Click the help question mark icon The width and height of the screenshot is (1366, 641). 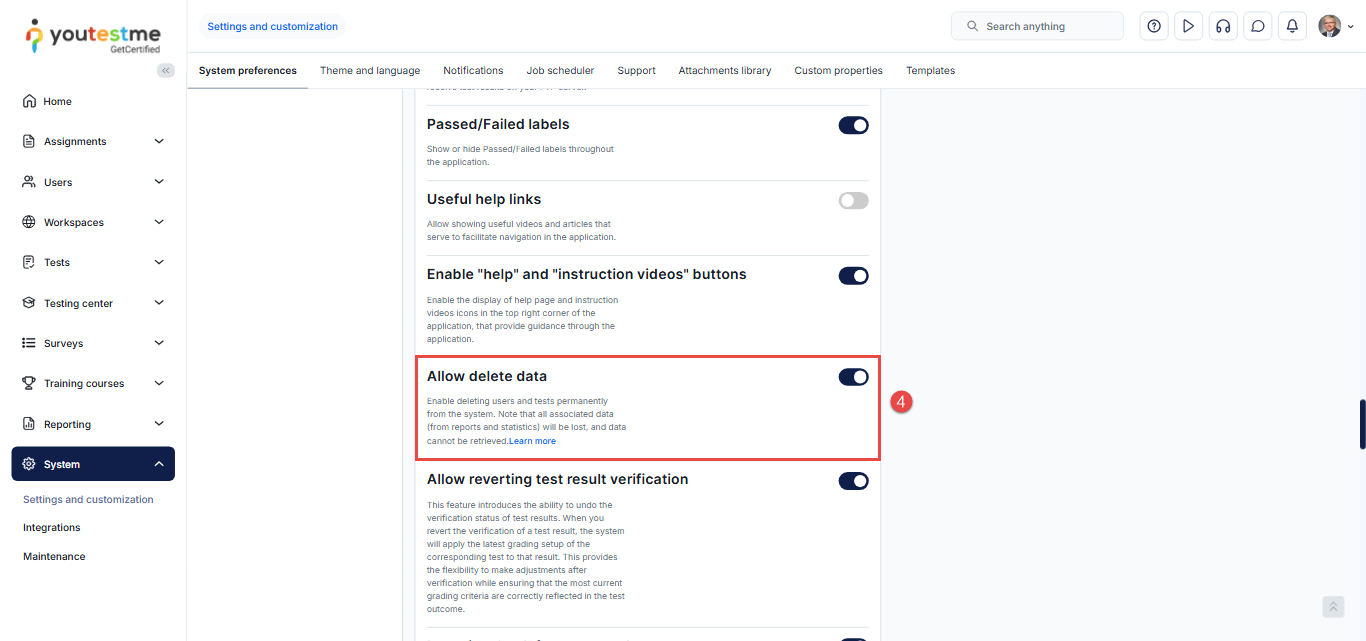point(1154,26)
